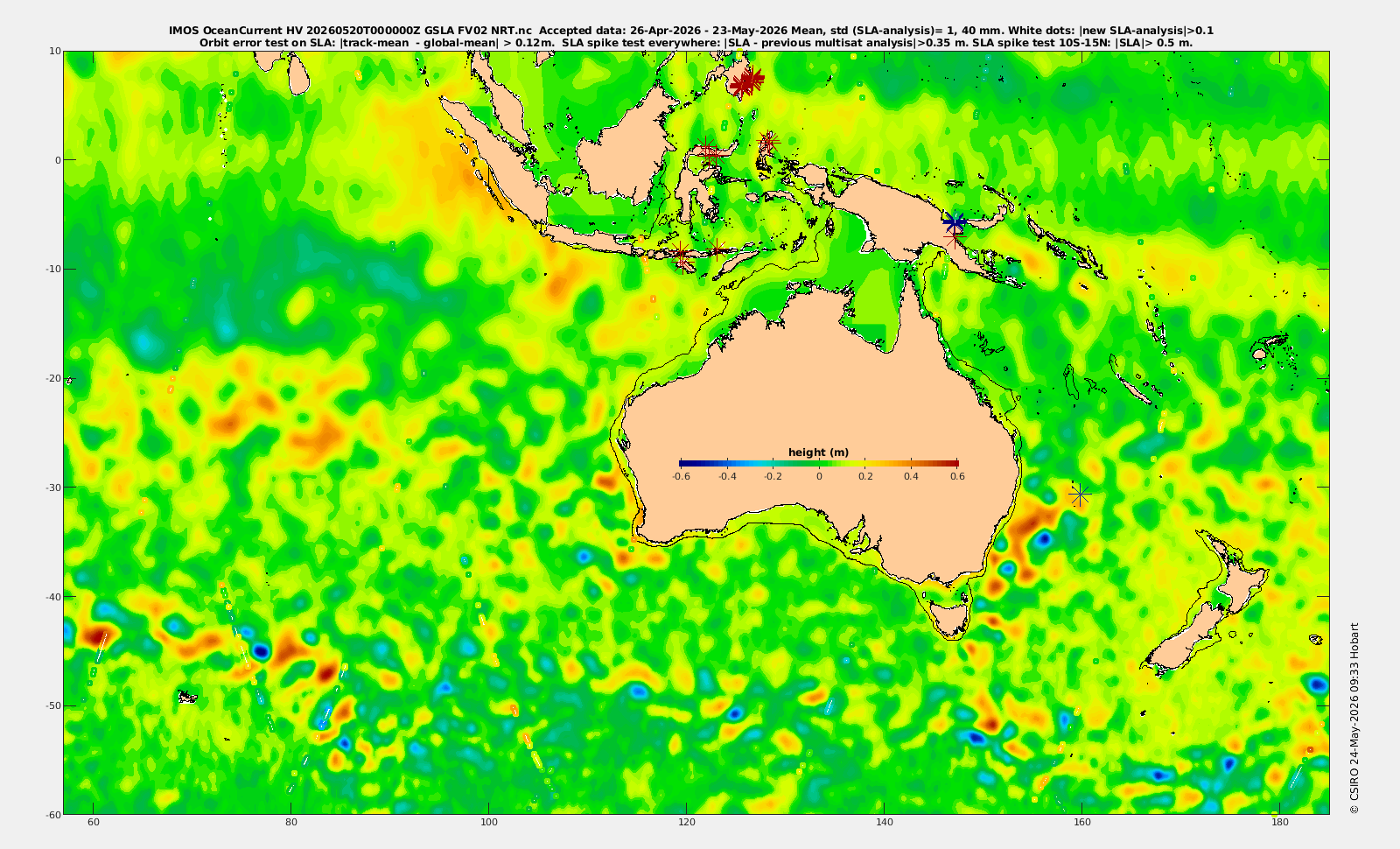The height and width of the screenshot is (849, 1400).
Task: Click the red asterisk marker near Timor
Action: (x=717, y=250)
